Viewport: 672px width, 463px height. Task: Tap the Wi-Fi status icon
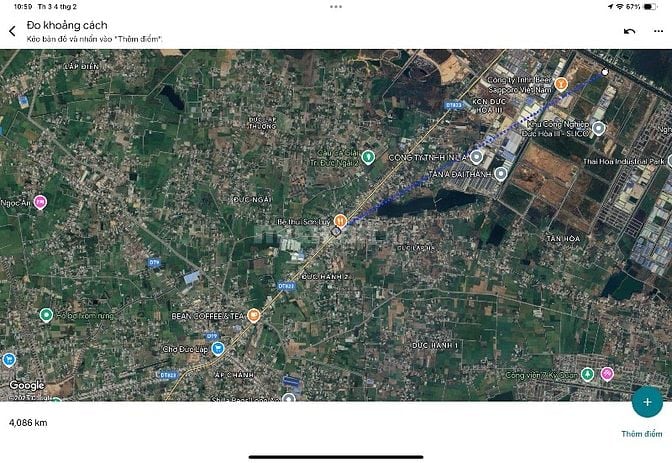pyautogui.click(x=620, y=6)
